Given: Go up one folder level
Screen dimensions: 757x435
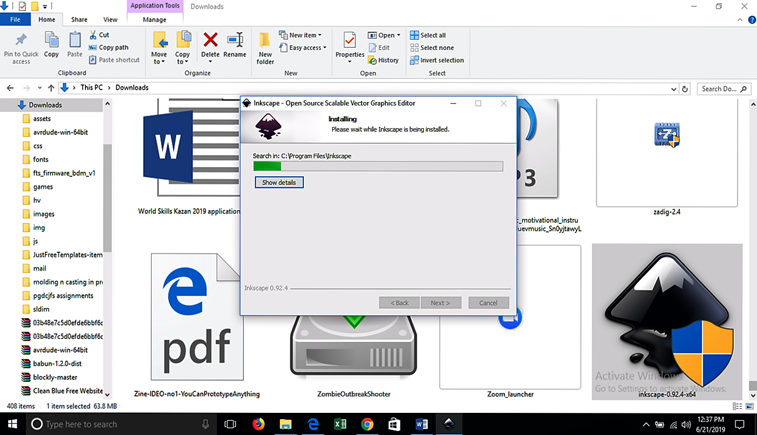Looking at the screenshot, I should pyautogui.click(x=51, y=88).
